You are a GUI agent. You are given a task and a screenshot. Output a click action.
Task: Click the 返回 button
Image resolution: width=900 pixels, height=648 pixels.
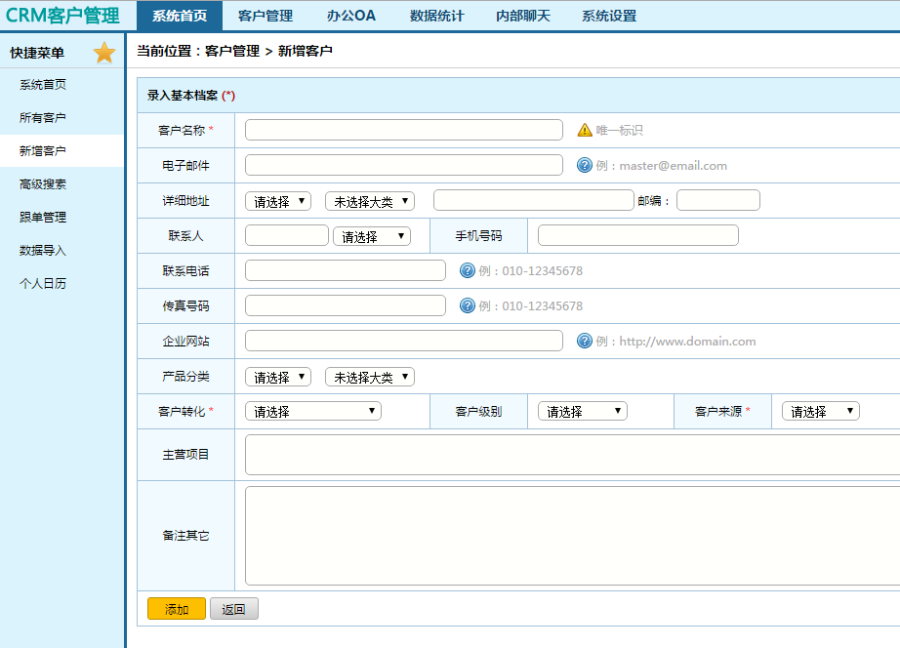[x=233, y=608]
